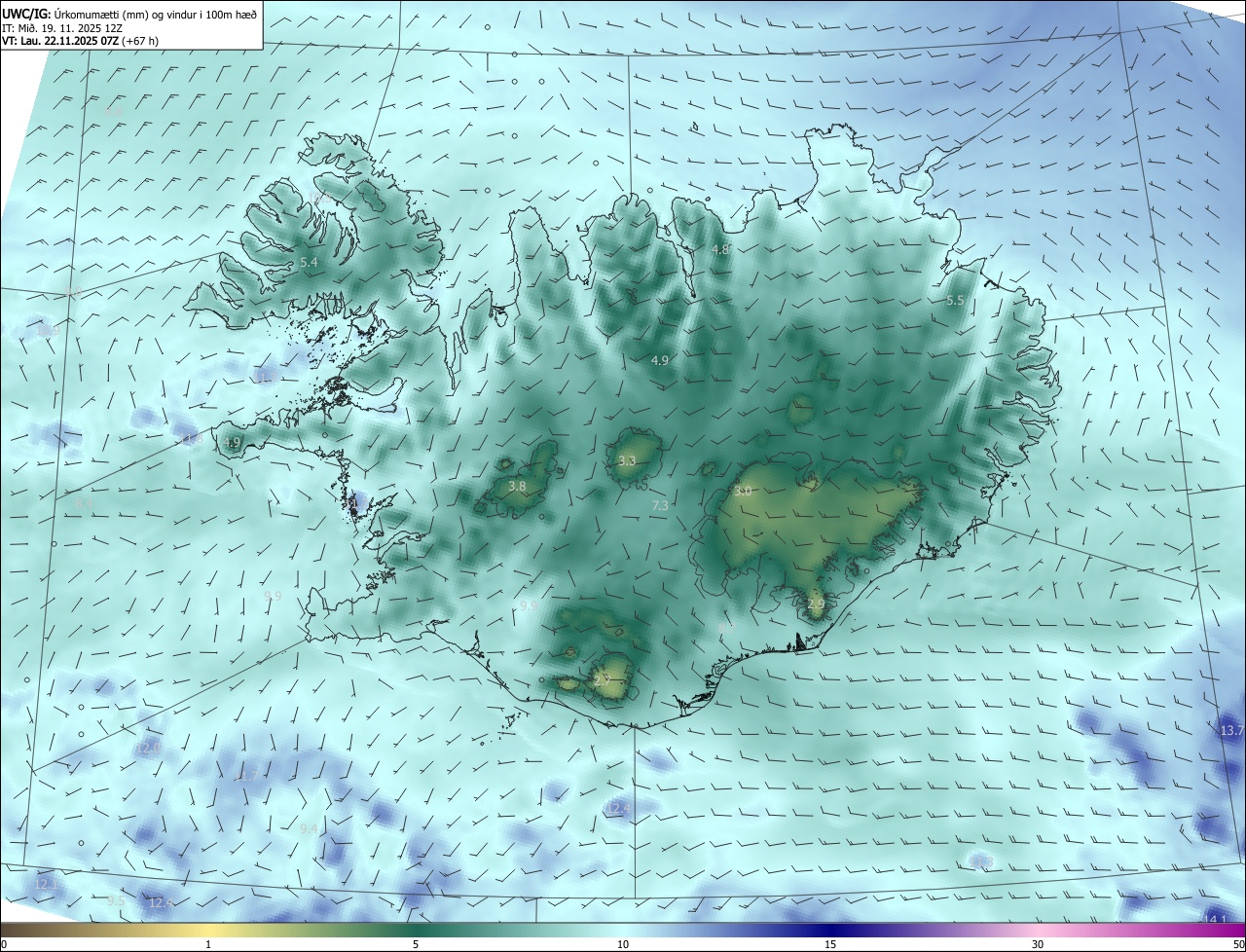Viewport: 1246px width, 952px height.
Task: Click the 12.1 value label
Action: 46,884
